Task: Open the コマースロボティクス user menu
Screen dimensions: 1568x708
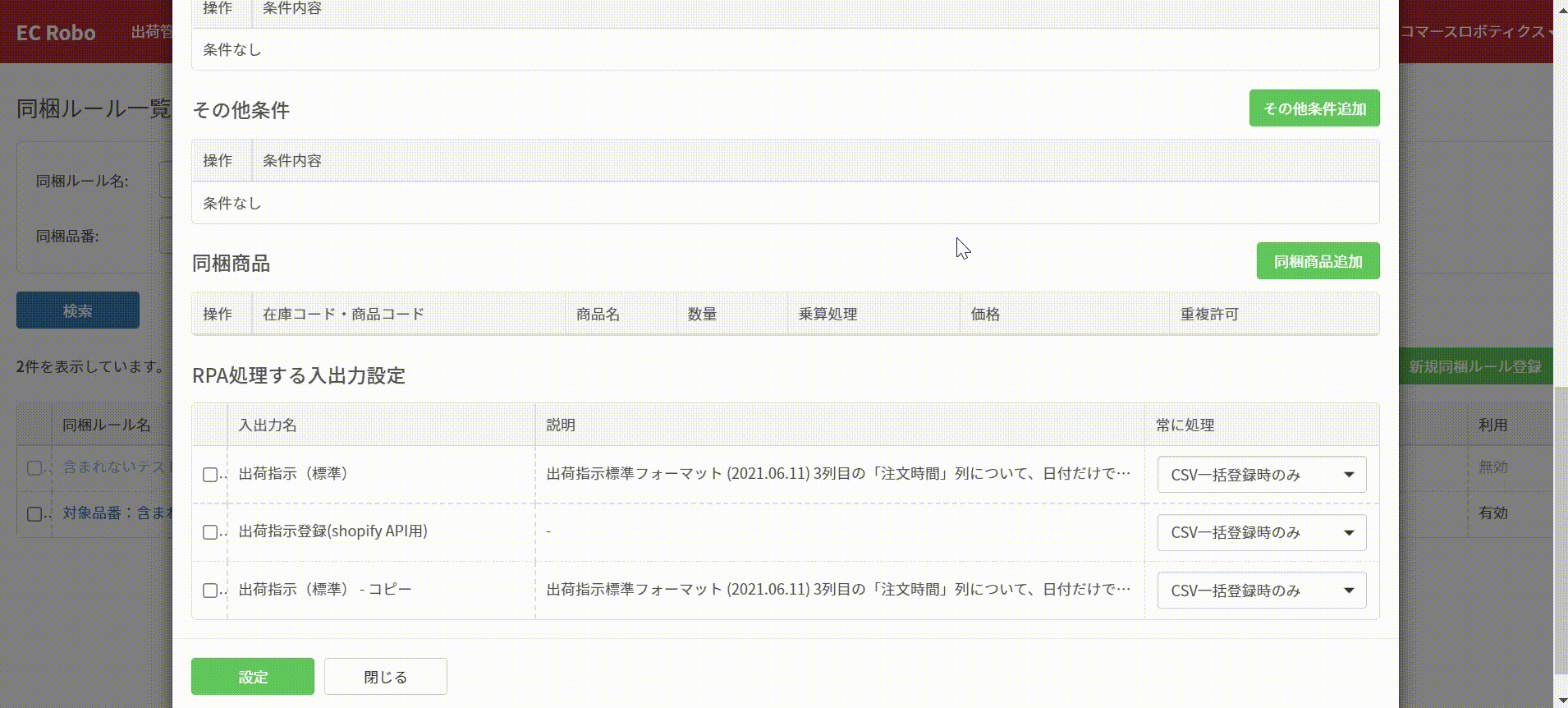Action: [x=1477, y=31]
